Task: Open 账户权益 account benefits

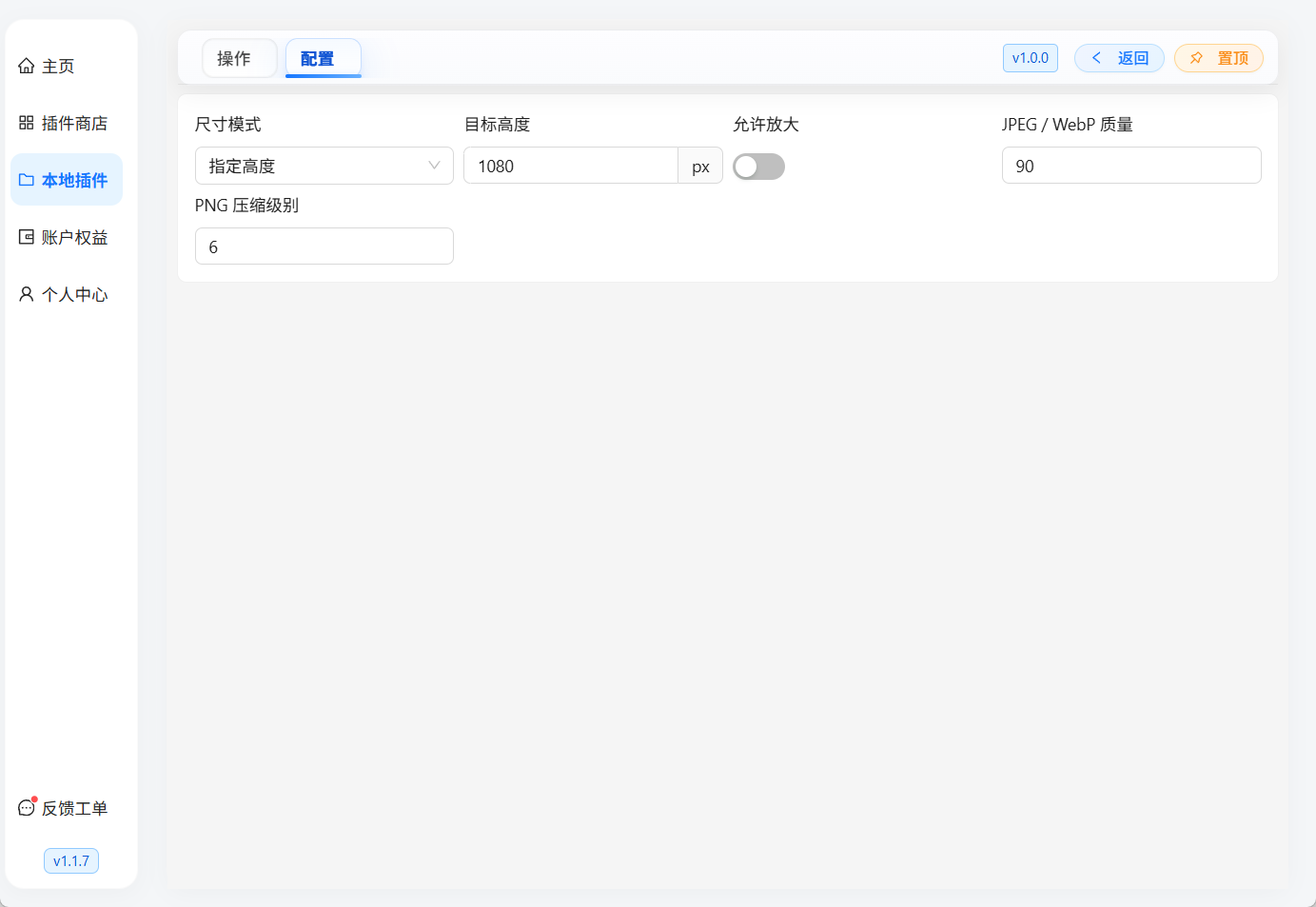Action: tap(66, 237)
